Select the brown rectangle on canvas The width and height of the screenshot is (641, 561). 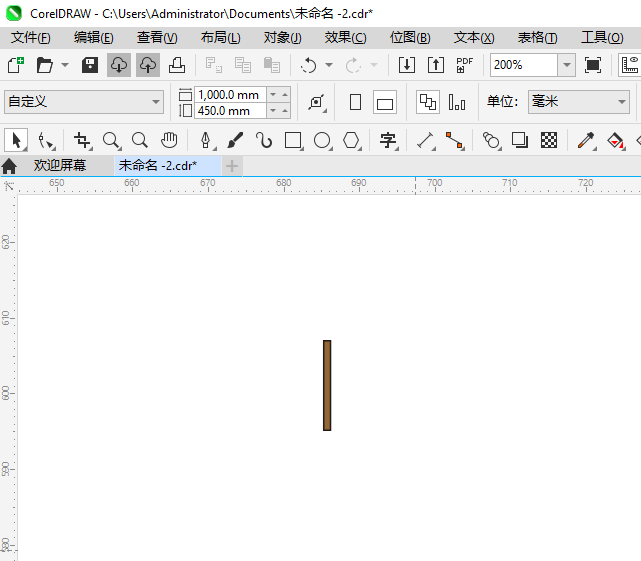click(327, 385)
